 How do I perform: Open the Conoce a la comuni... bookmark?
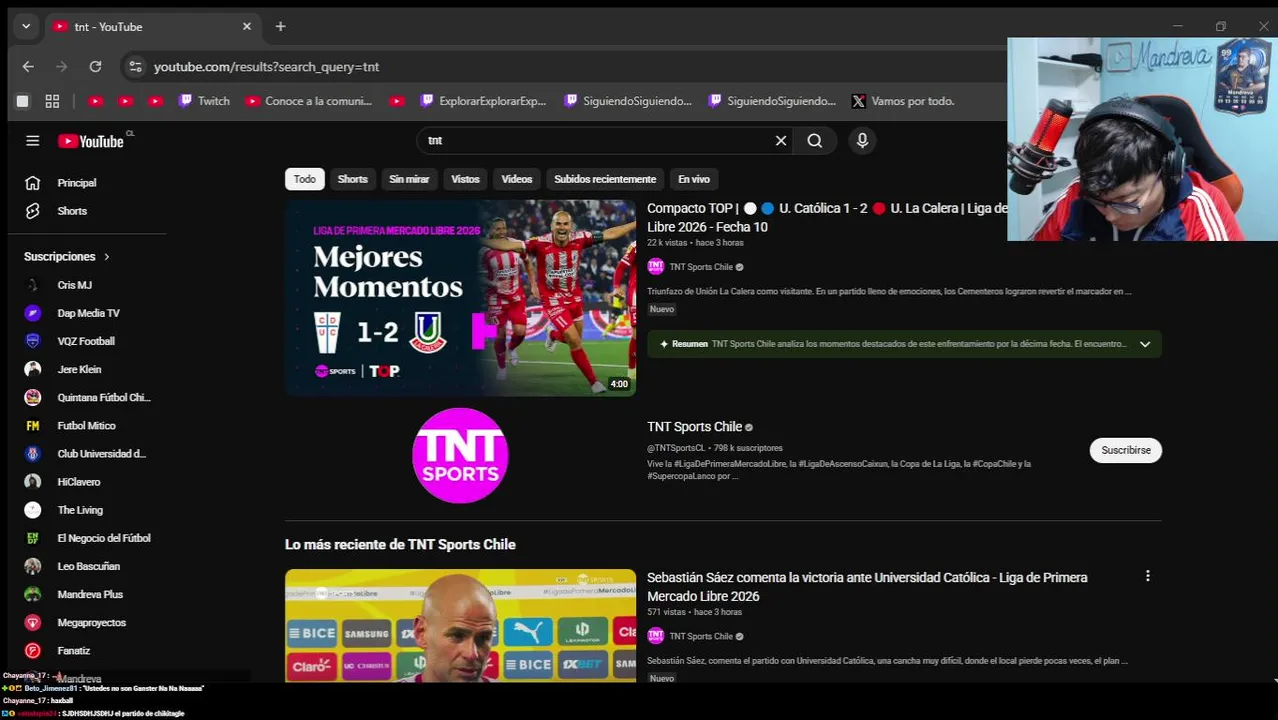point(308,101)
